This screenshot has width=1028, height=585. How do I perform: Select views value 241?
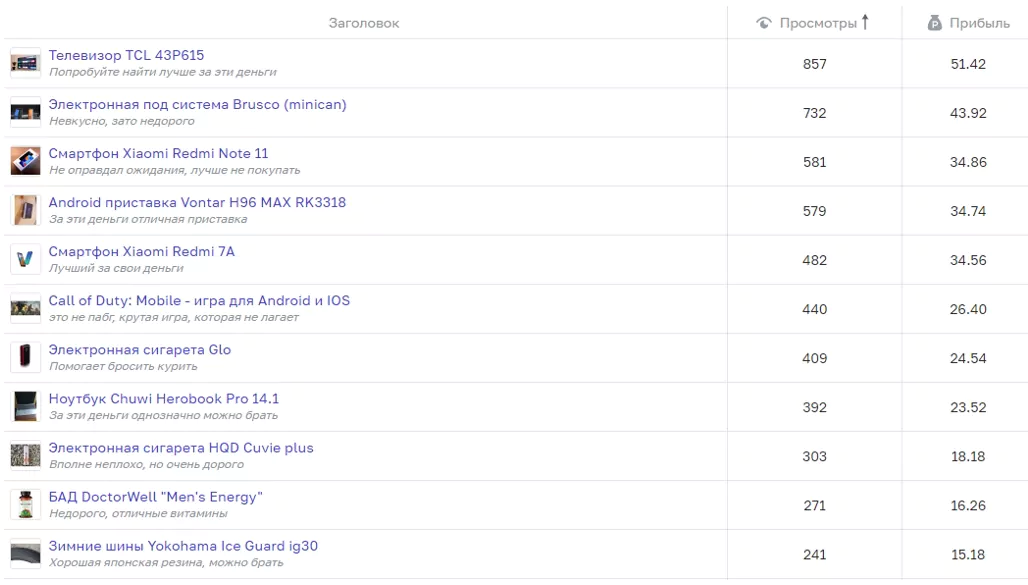click(815, 555)
